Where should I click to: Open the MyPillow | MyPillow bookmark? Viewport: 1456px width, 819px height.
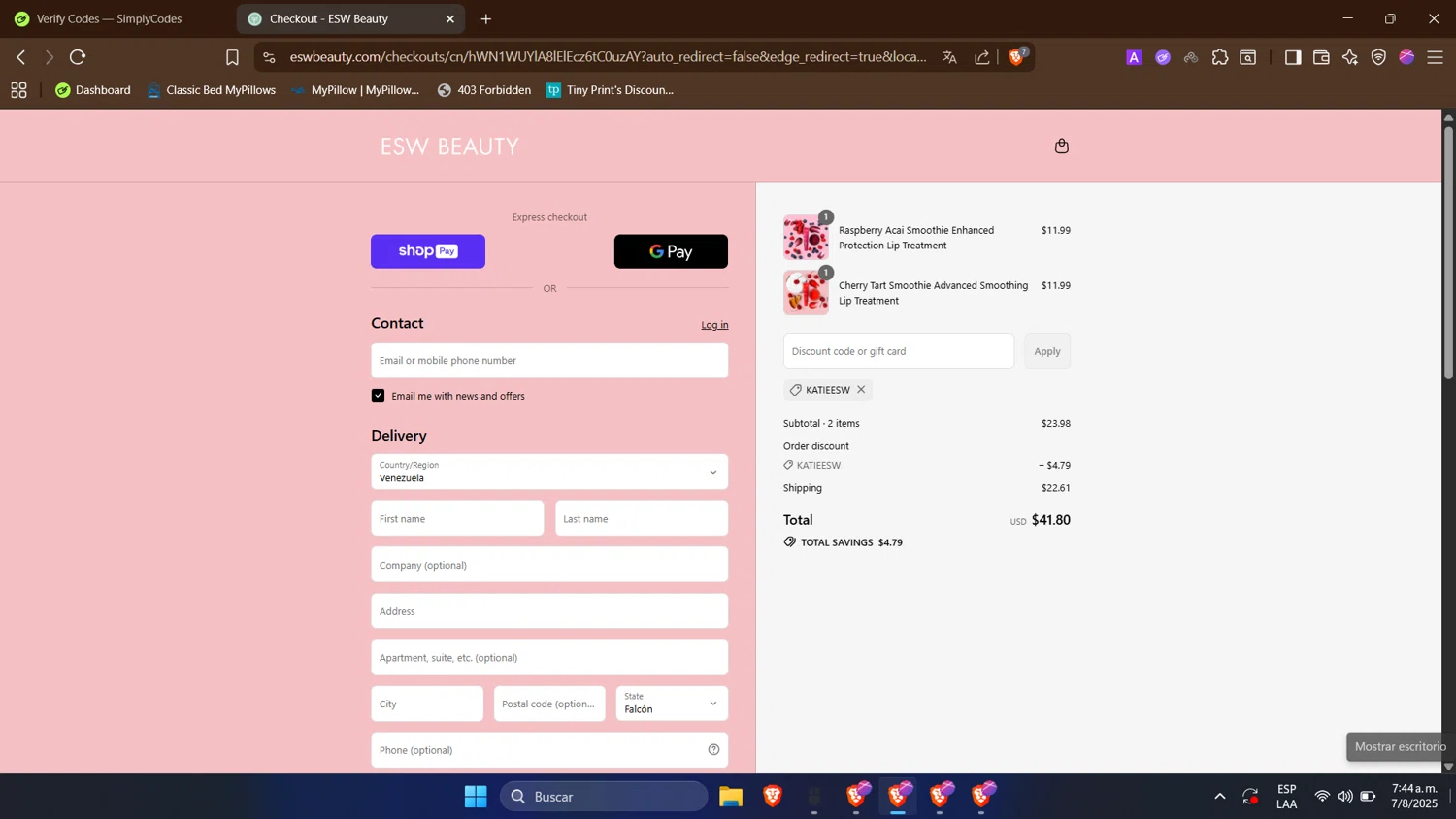pos(355,90)
